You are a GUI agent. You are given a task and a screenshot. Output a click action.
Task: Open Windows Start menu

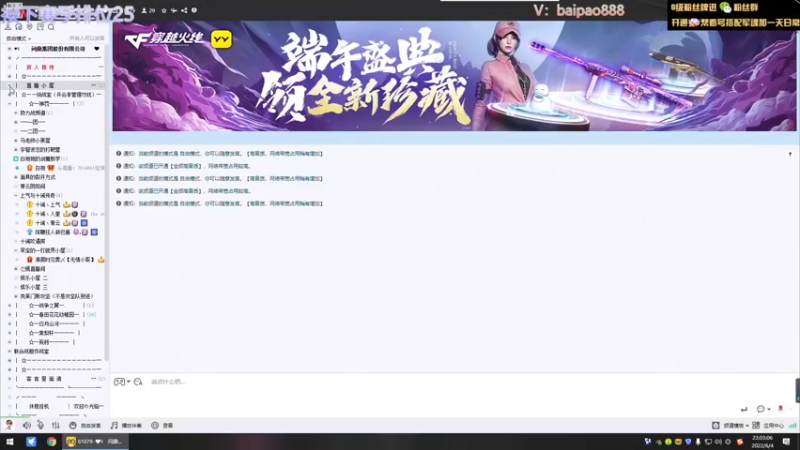(x=10, y=441)
